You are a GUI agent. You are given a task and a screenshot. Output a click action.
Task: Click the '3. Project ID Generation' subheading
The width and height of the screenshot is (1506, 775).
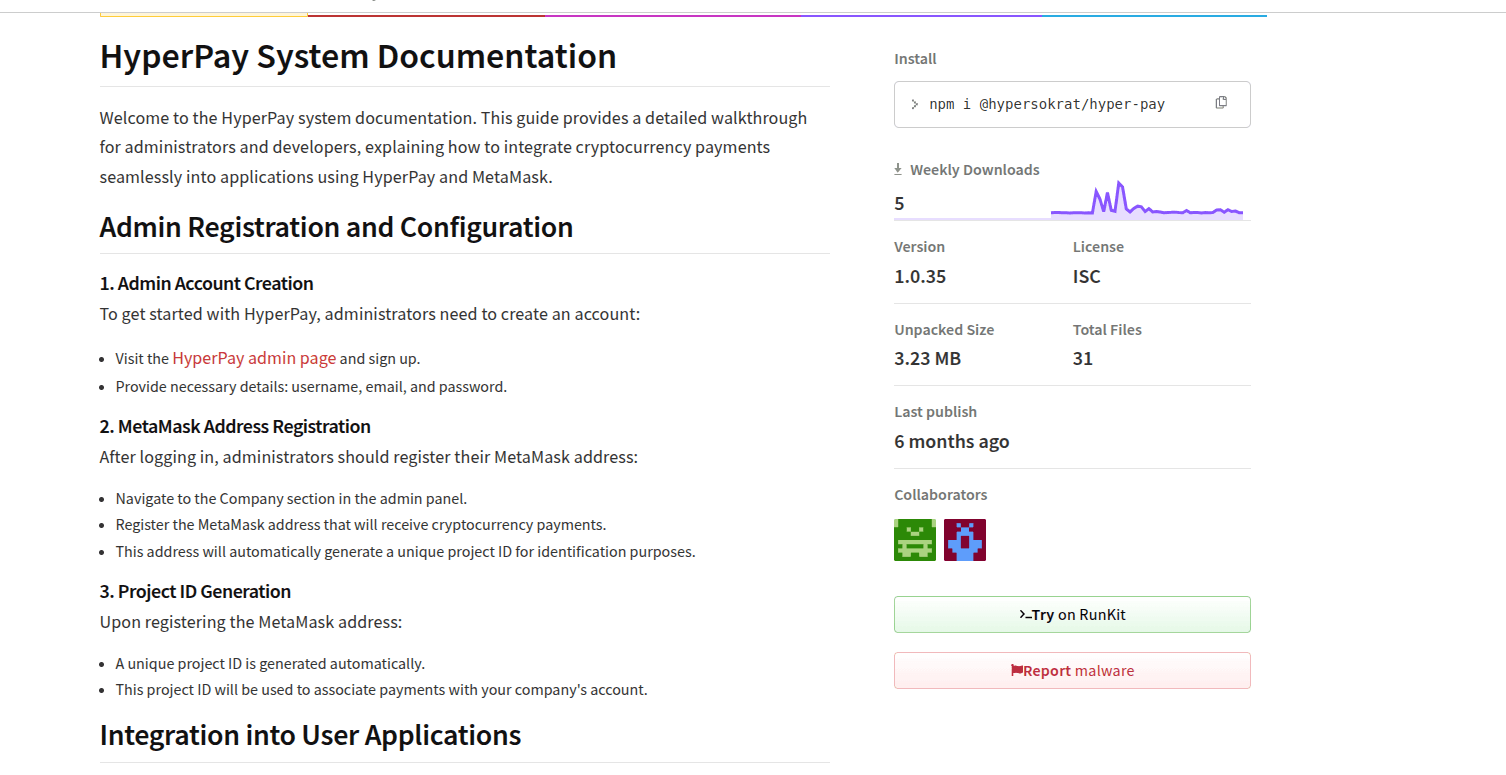tap(195, 592)
